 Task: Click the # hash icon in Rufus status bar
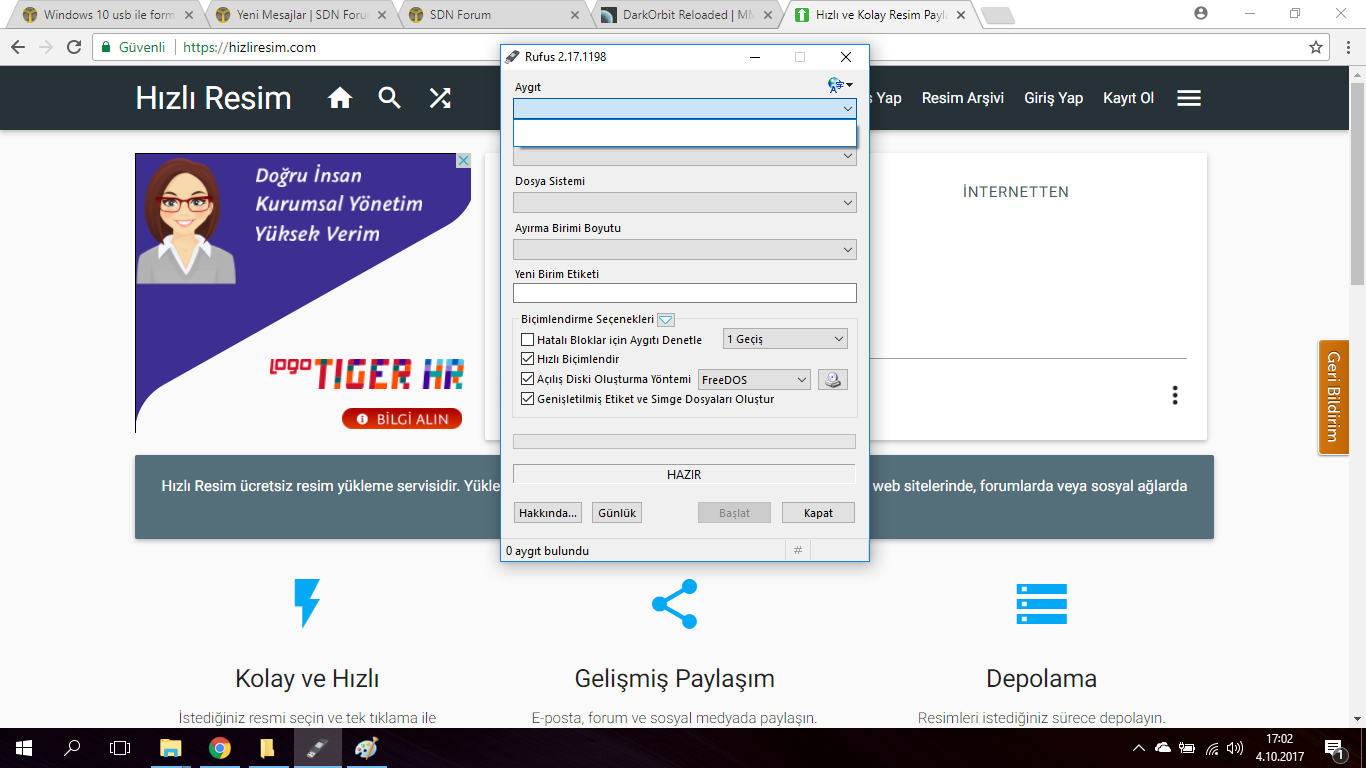tap(797, 550)
